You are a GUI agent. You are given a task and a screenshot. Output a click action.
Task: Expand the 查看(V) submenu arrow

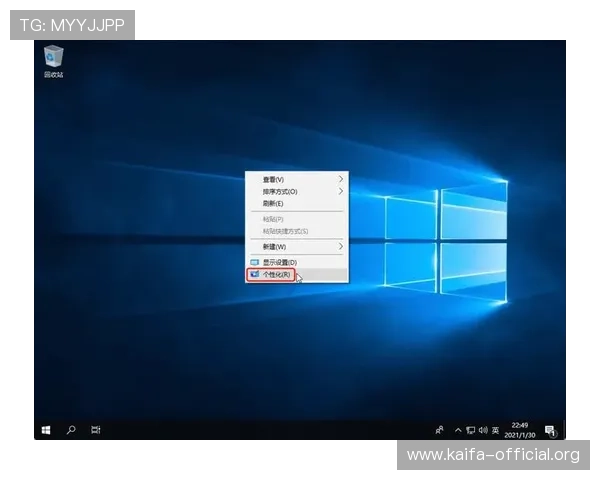click(341, 179)
